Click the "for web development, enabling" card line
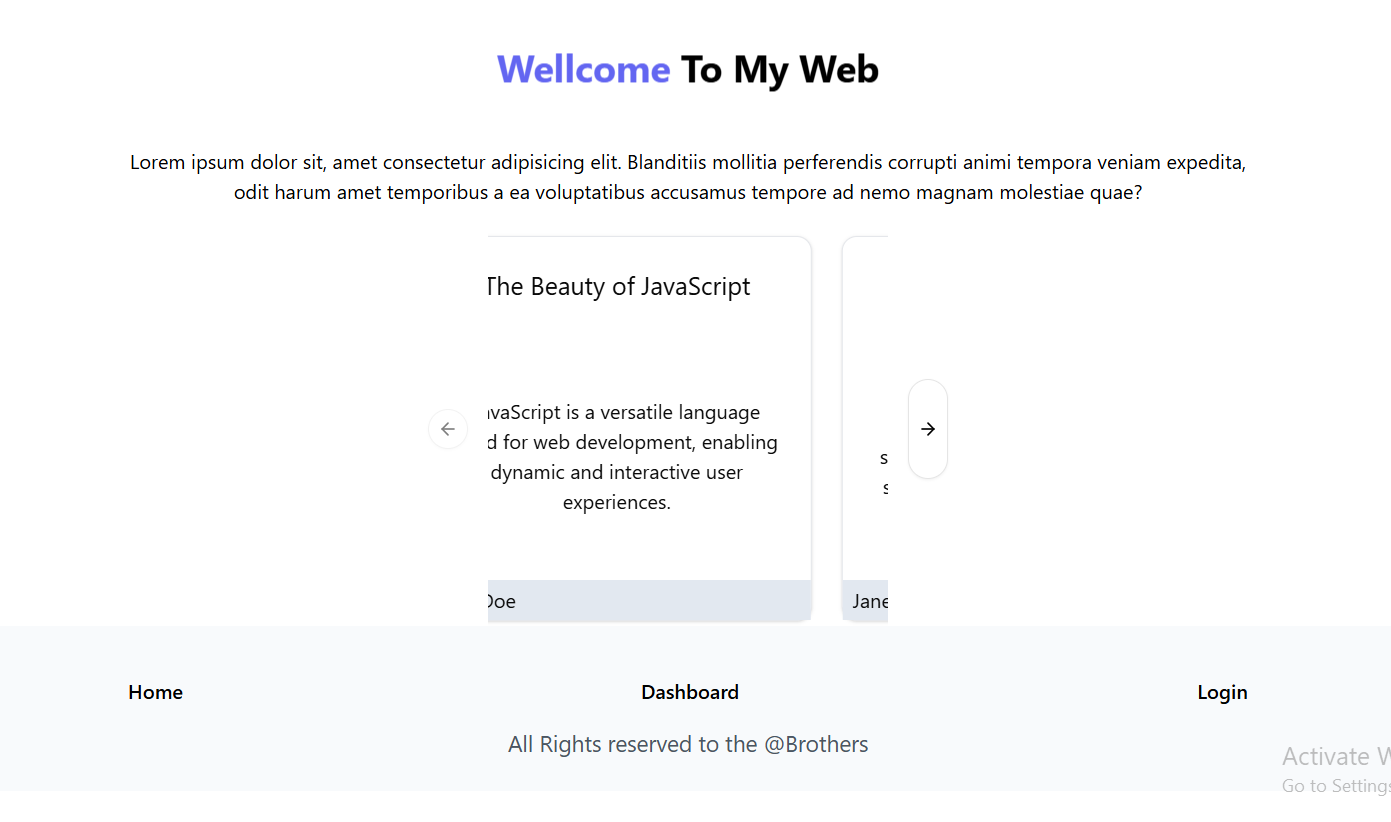The width and height of the screenshot is (1391, 822). 633,442
